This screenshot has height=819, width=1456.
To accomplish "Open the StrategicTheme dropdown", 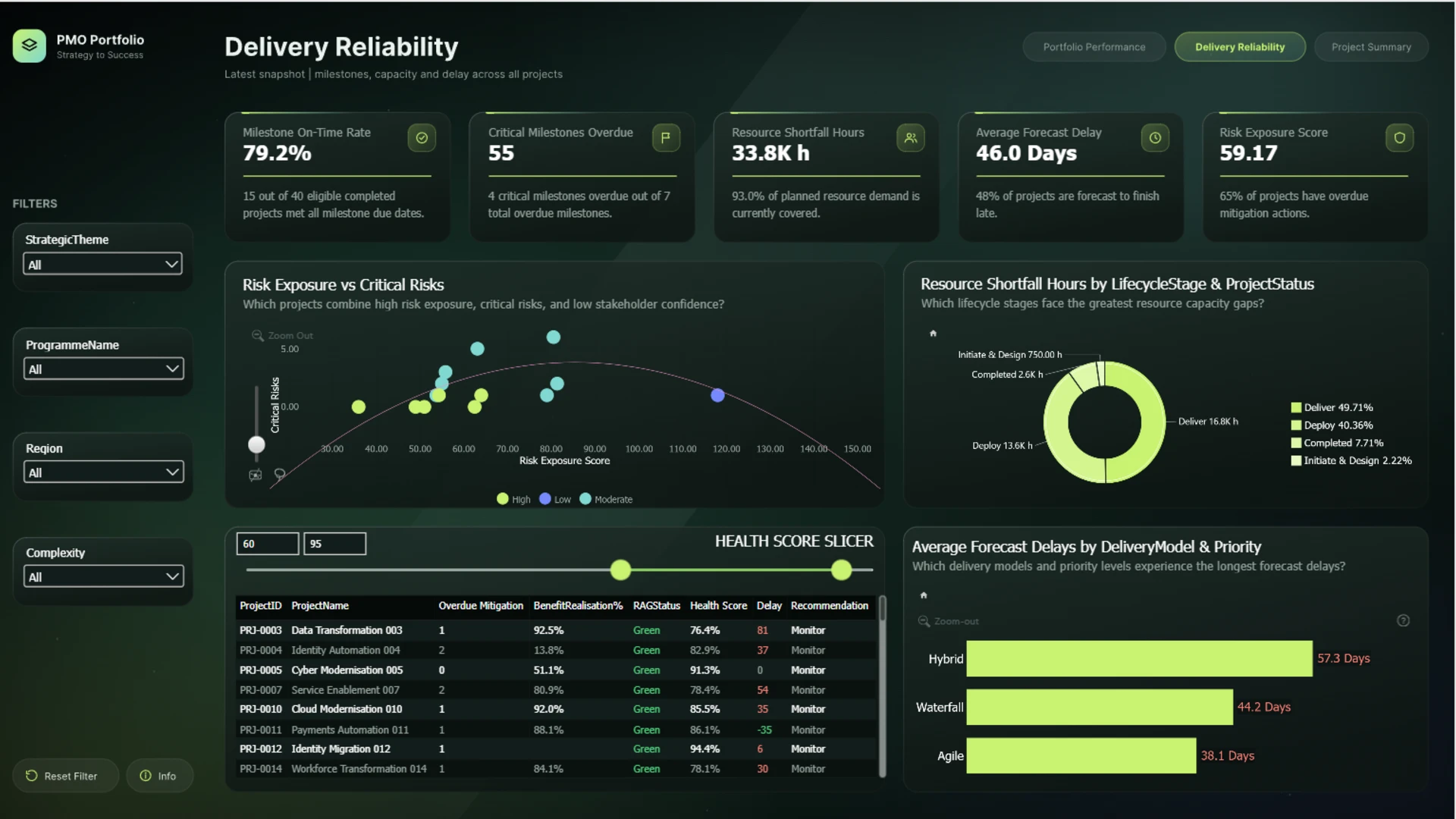I will click(103, 264).
